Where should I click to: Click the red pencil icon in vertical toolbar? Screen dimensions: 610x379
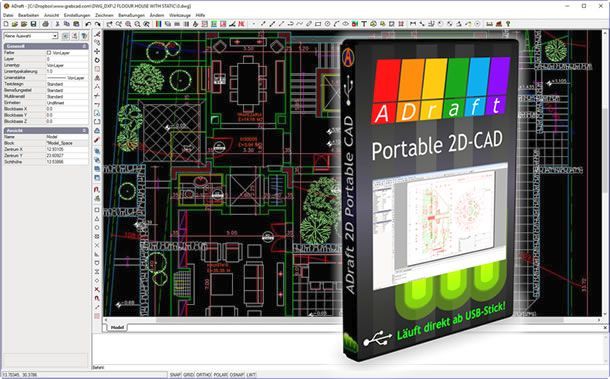(97, 140)
